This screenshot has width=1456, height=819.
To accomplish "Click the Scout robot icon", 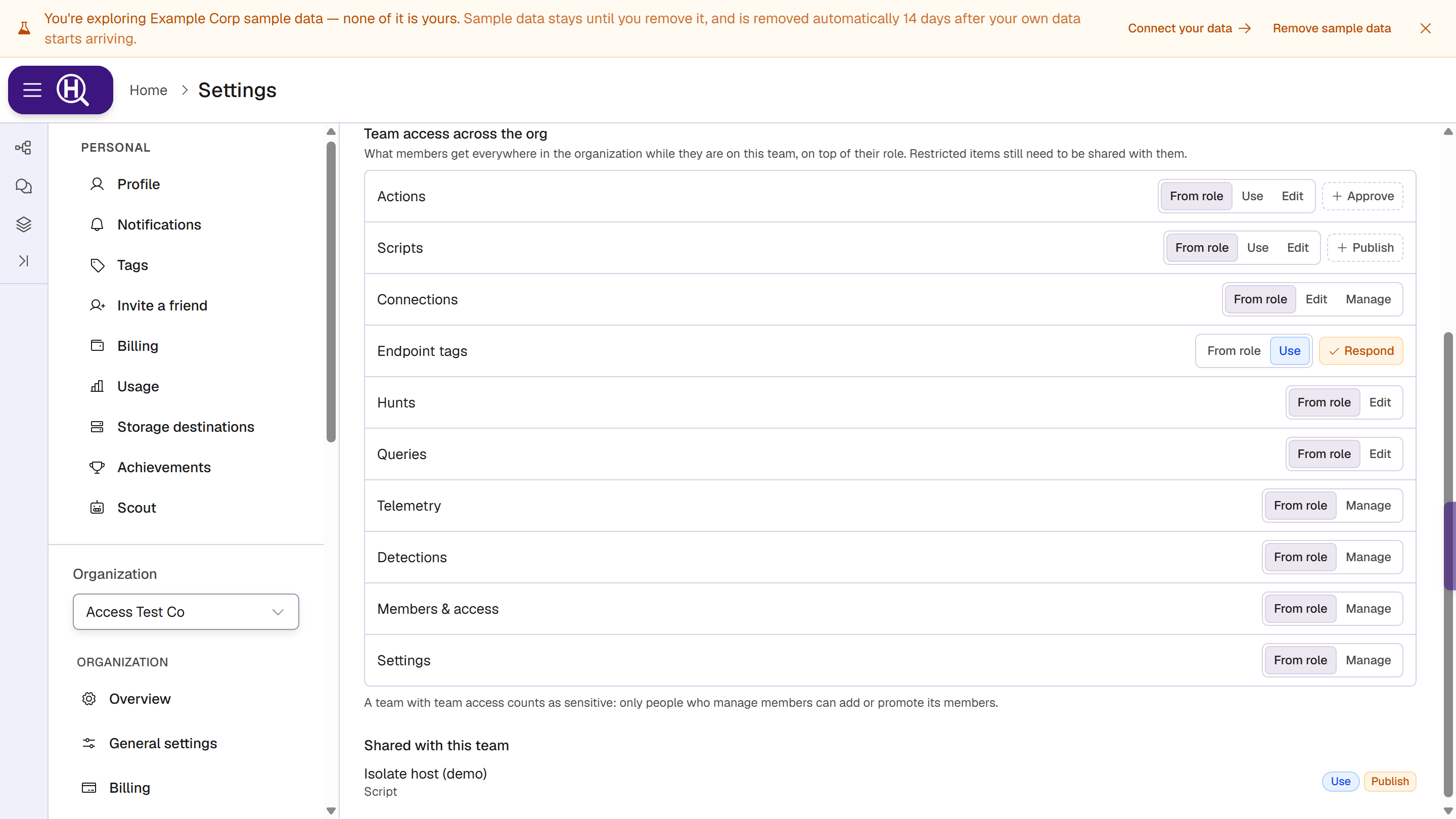I will [97, 508].
